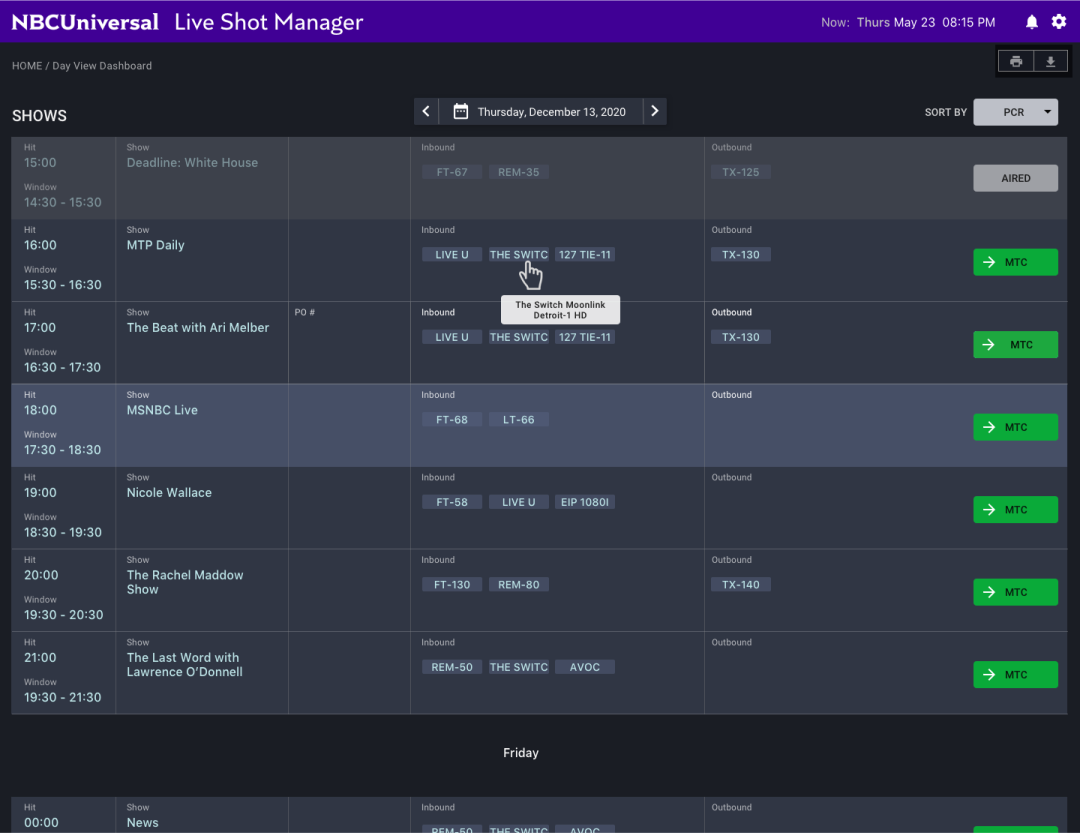Open the Sort By PCR dropdown
The width and height of the screenshot is (1080, 834).
coord(1015,112)
